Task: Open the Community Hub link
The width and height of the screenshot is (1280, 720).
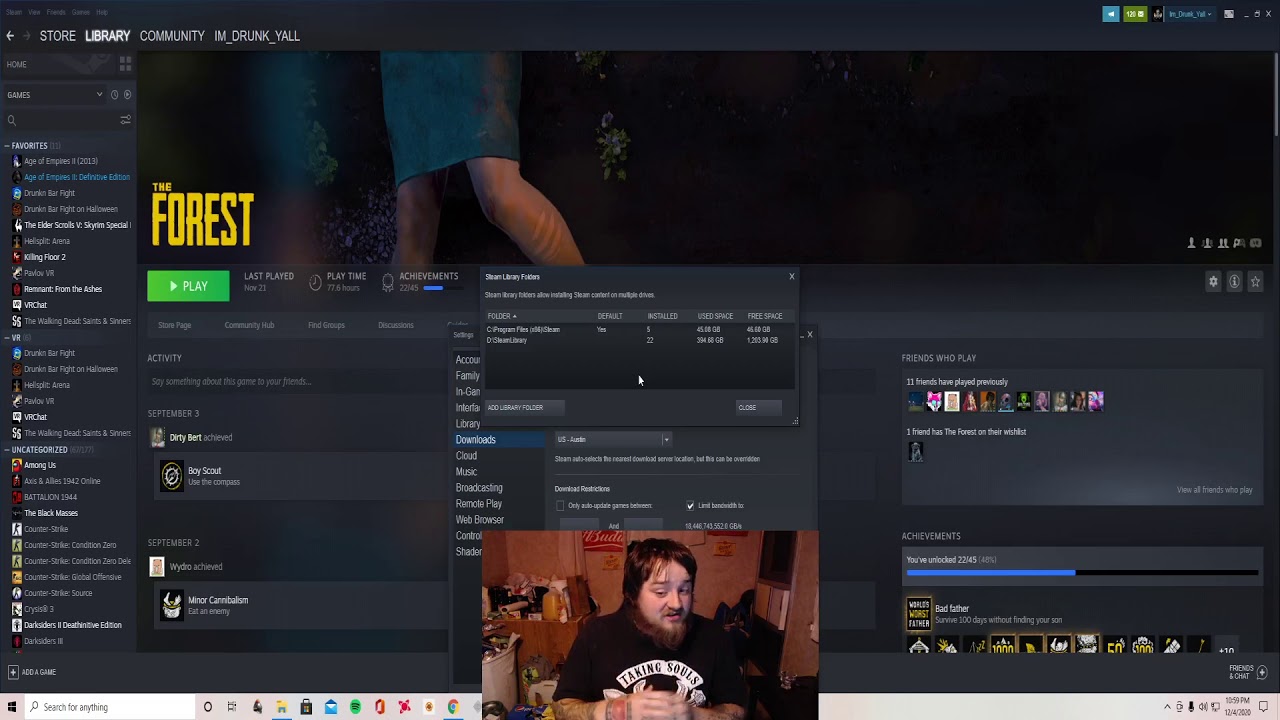Action: tap(249, 325)
